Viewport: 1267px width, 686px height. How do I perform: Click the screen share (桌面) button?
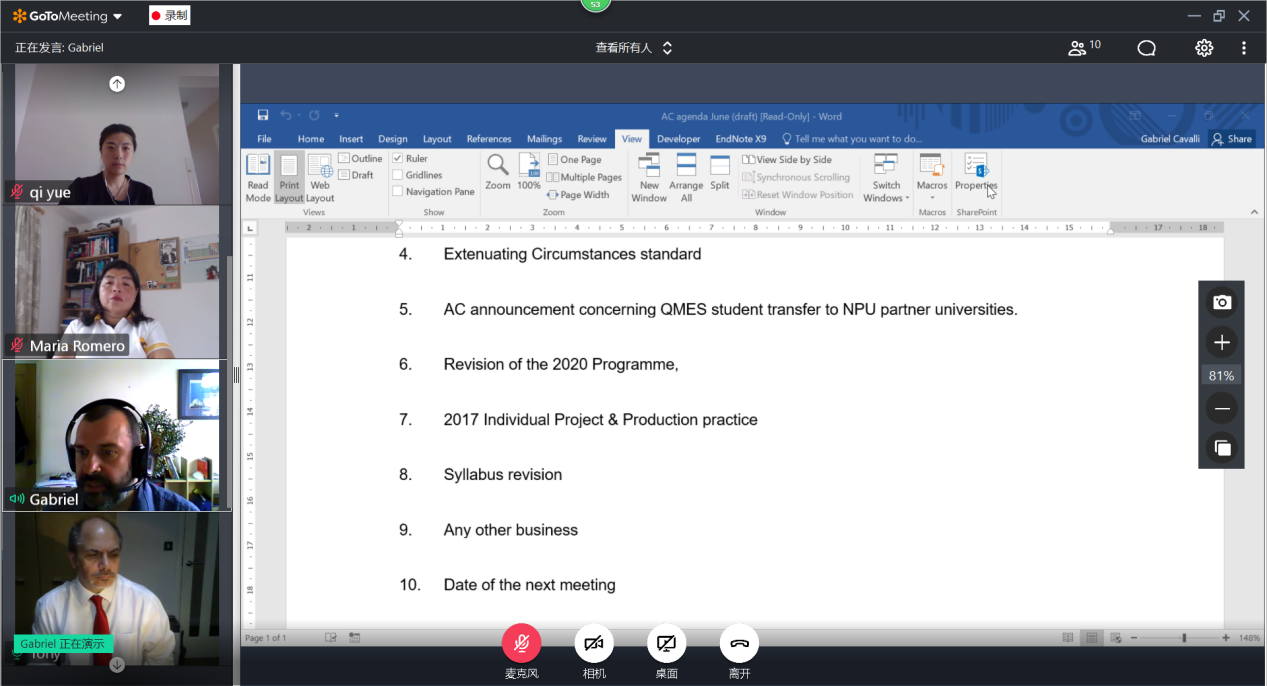[667, 643]
